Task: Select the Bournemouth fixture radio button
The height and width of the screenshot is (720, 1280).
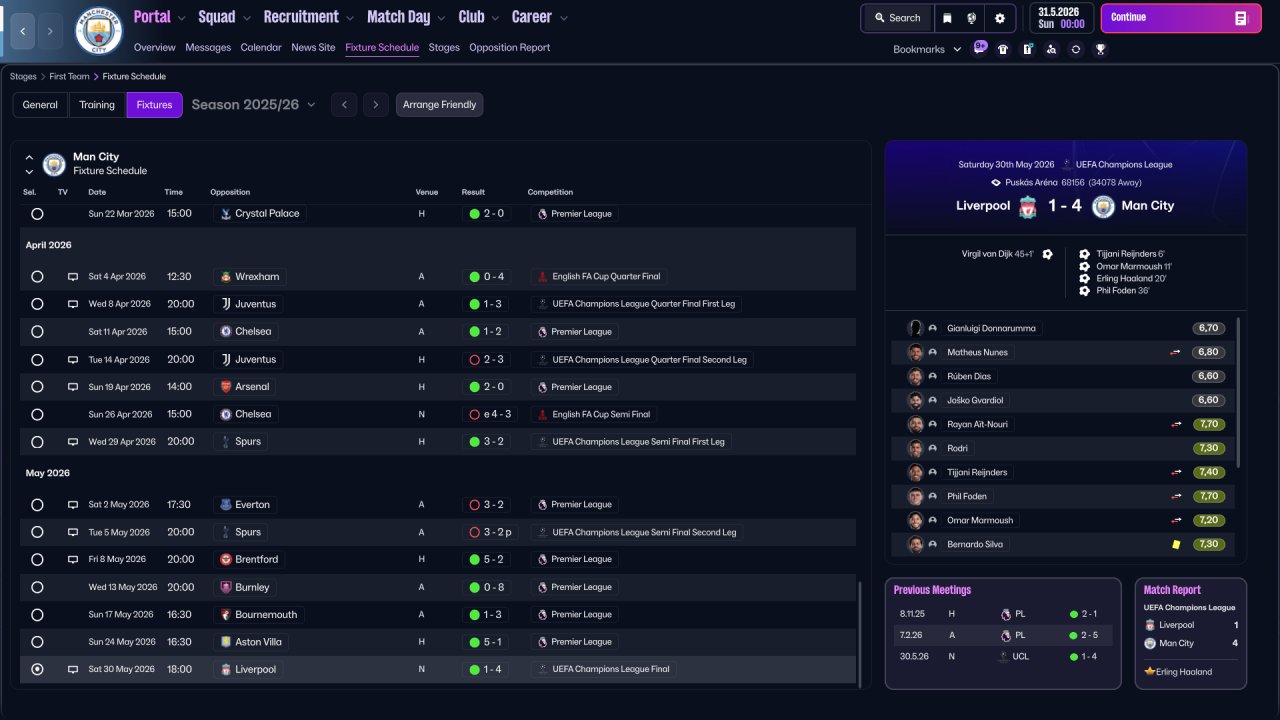Action: (x=37, y=615)
